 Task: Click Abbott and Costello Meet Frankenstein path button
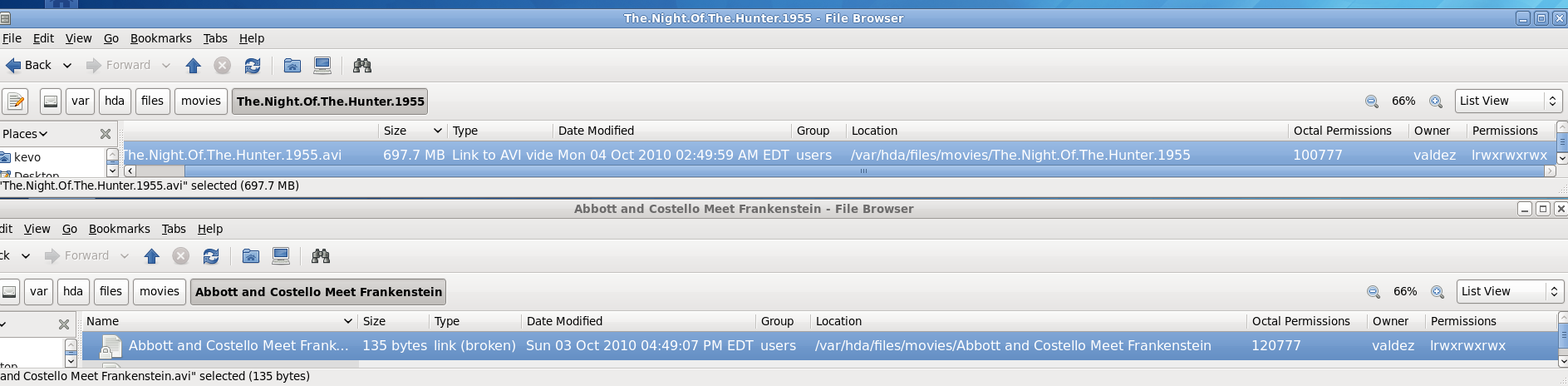point(318,292)
